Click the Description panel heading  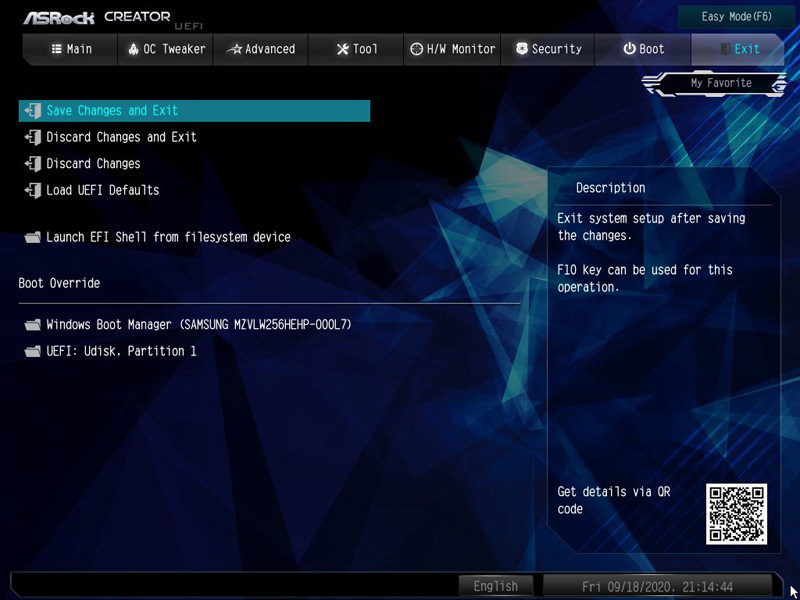[x=611, y=188]
